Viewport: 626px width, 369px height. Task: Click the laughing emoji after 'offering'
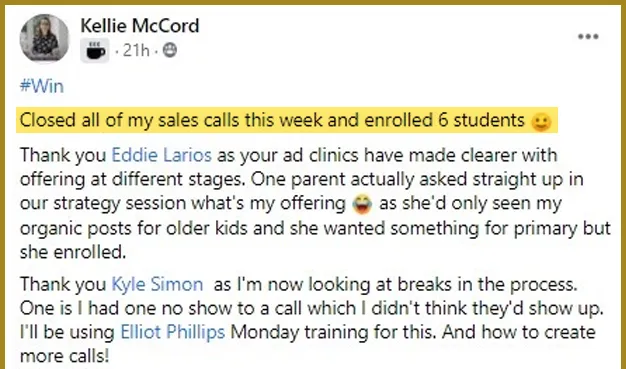(362, 204)
